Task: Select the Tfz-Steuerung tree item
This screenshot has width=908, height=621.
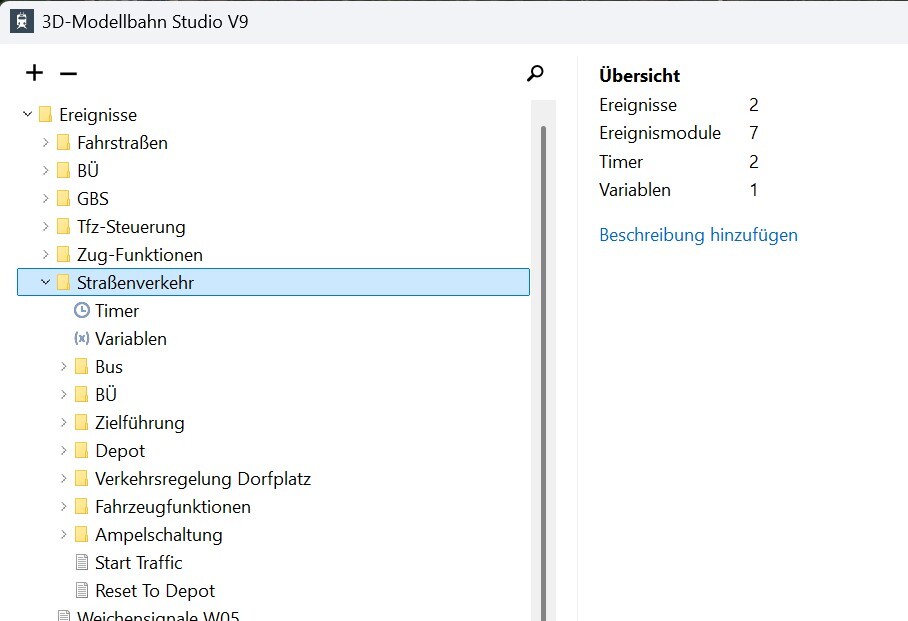Action: click(x=131, y=227)
